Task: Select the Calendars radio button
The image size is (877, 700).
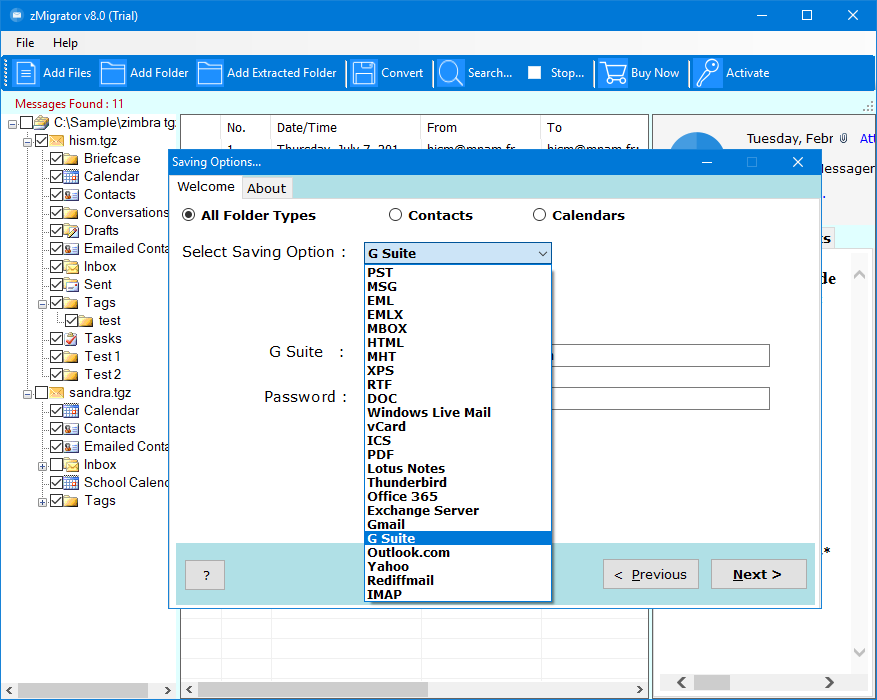Action: point(539,215)
